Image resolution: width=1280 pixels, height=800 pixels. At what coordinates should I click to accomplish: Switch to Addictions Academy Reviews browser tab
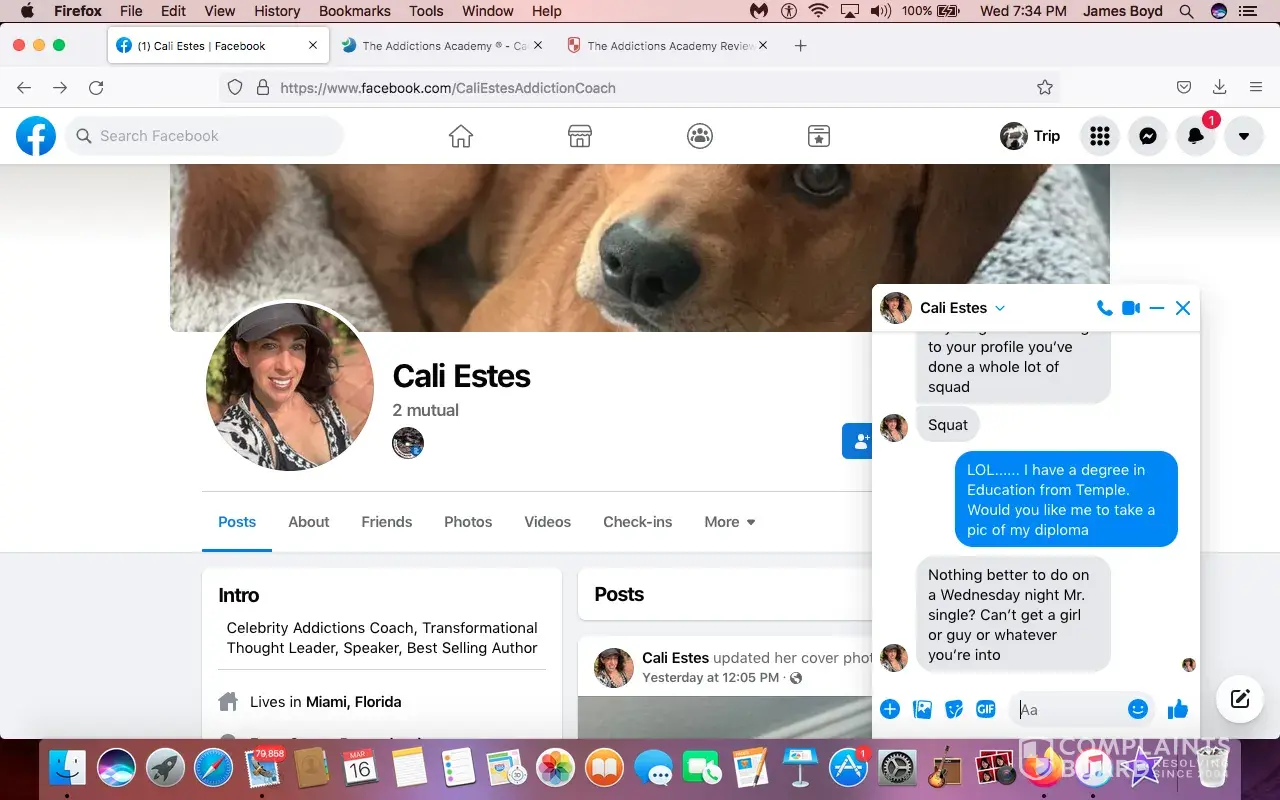[x=668, y=46]
